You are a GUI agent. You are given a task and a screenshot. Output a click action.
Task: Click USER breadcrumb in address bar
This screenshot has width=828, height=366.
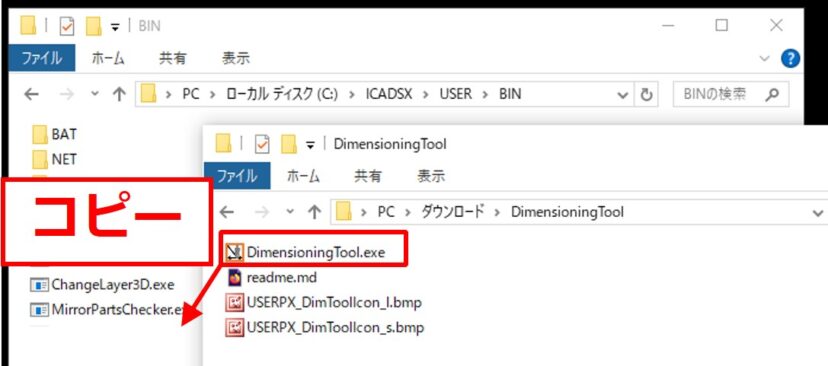456,94
